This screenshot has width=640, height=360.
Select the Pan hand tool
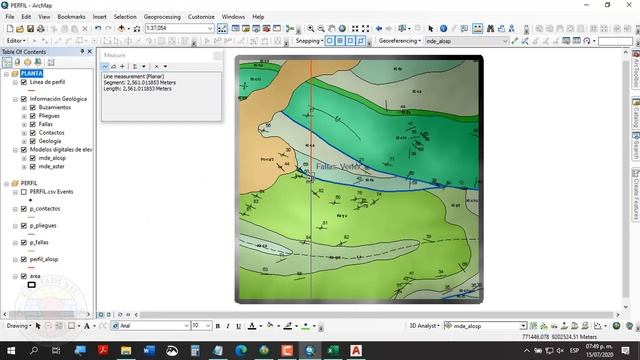click(332, 29)
